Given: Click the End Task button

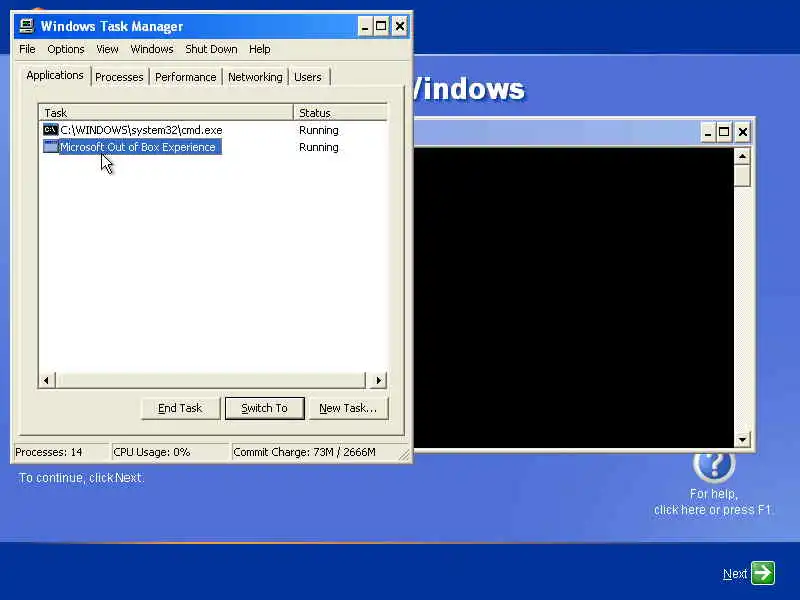Looking at the screenshot, I should coord(180,408).
